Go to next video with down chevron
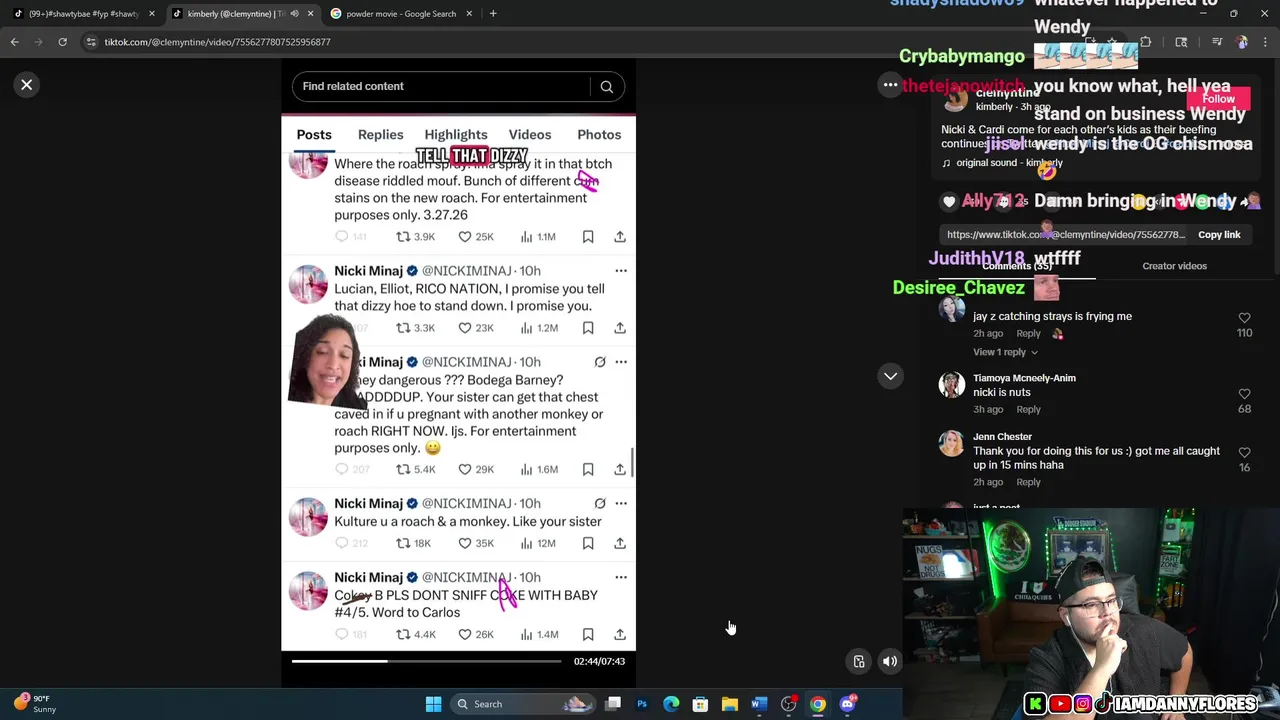 pyautogui.click(x=890, y=376)
